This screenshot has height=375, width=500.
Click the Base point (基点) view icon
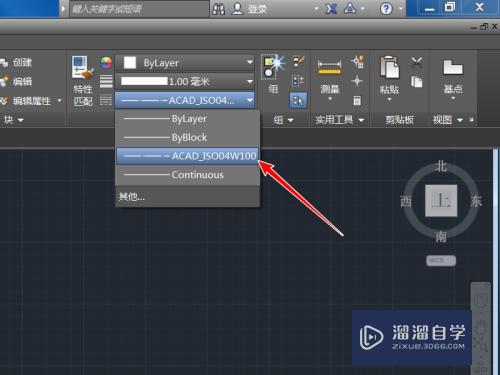pos(453,67)
